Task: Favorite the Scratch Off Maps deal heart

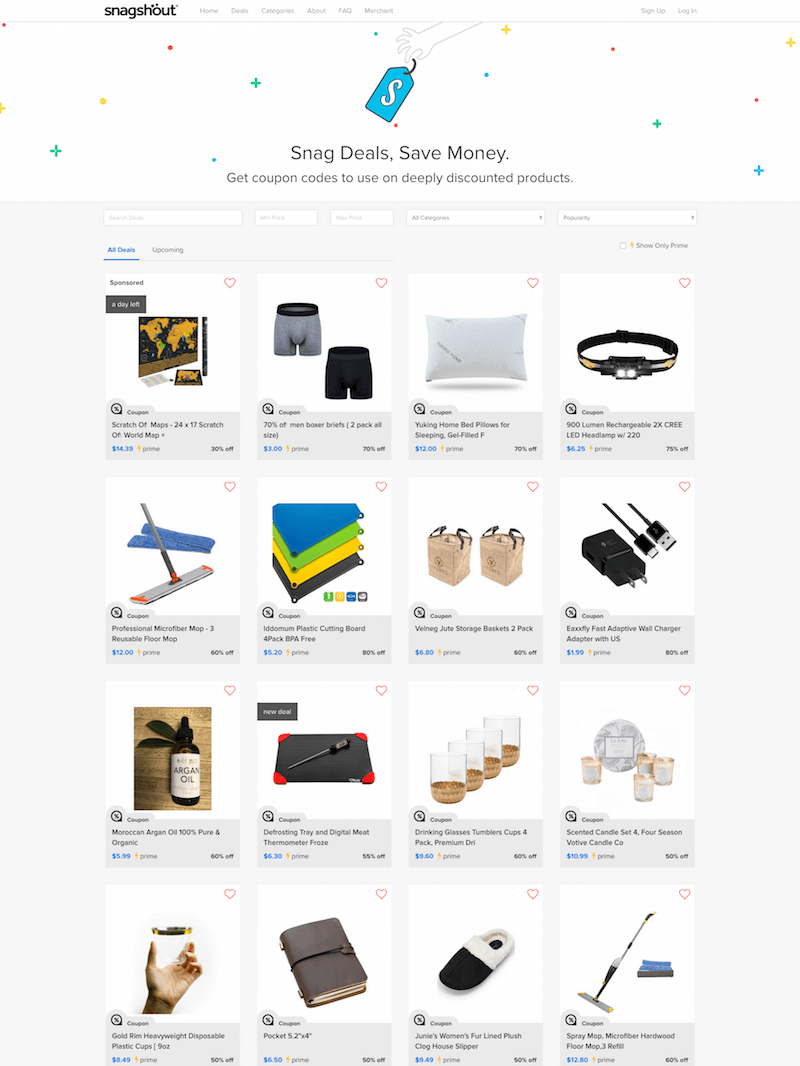Action: point(230,283)
